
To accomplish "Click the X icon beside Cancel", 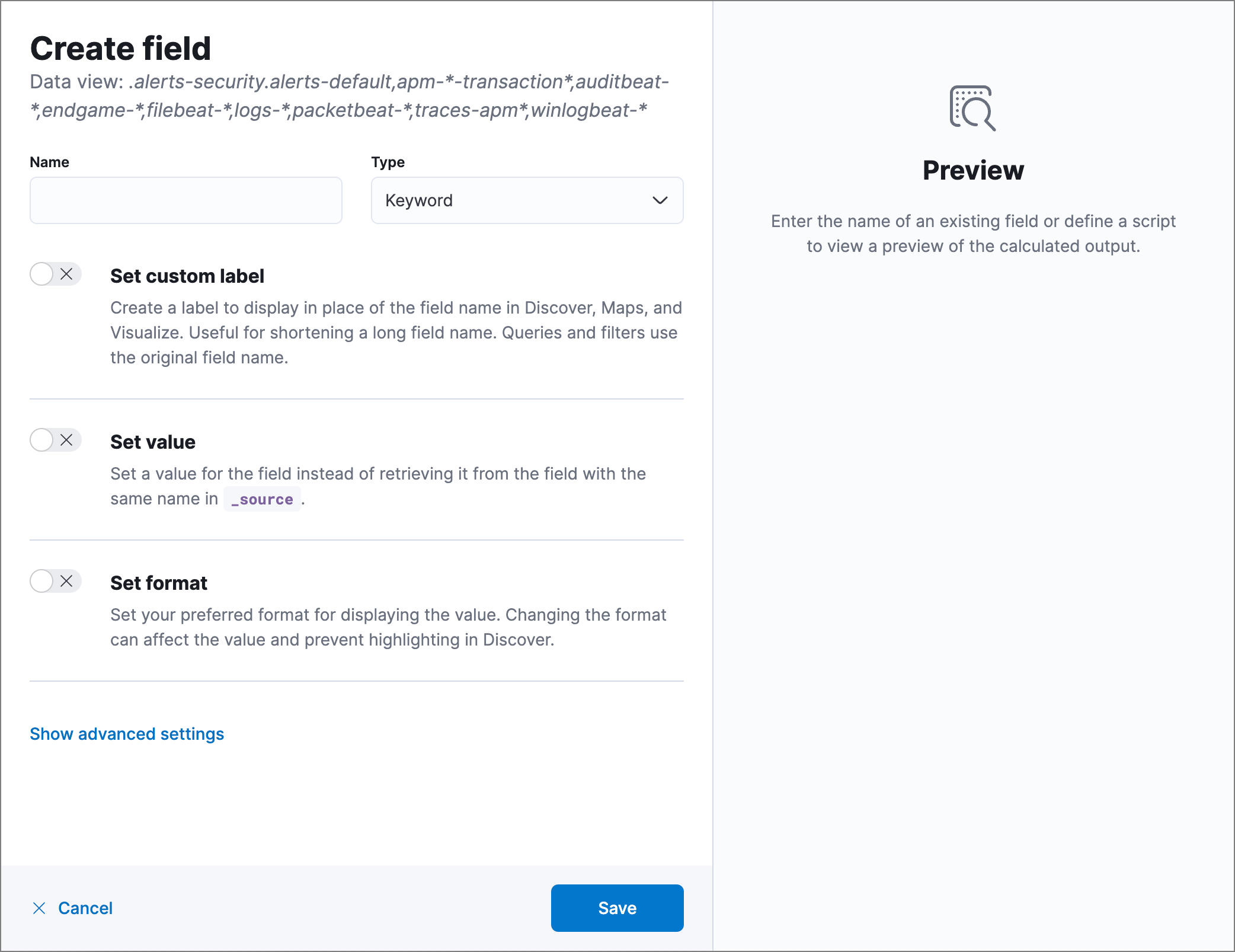I will [x=39, y=908].
